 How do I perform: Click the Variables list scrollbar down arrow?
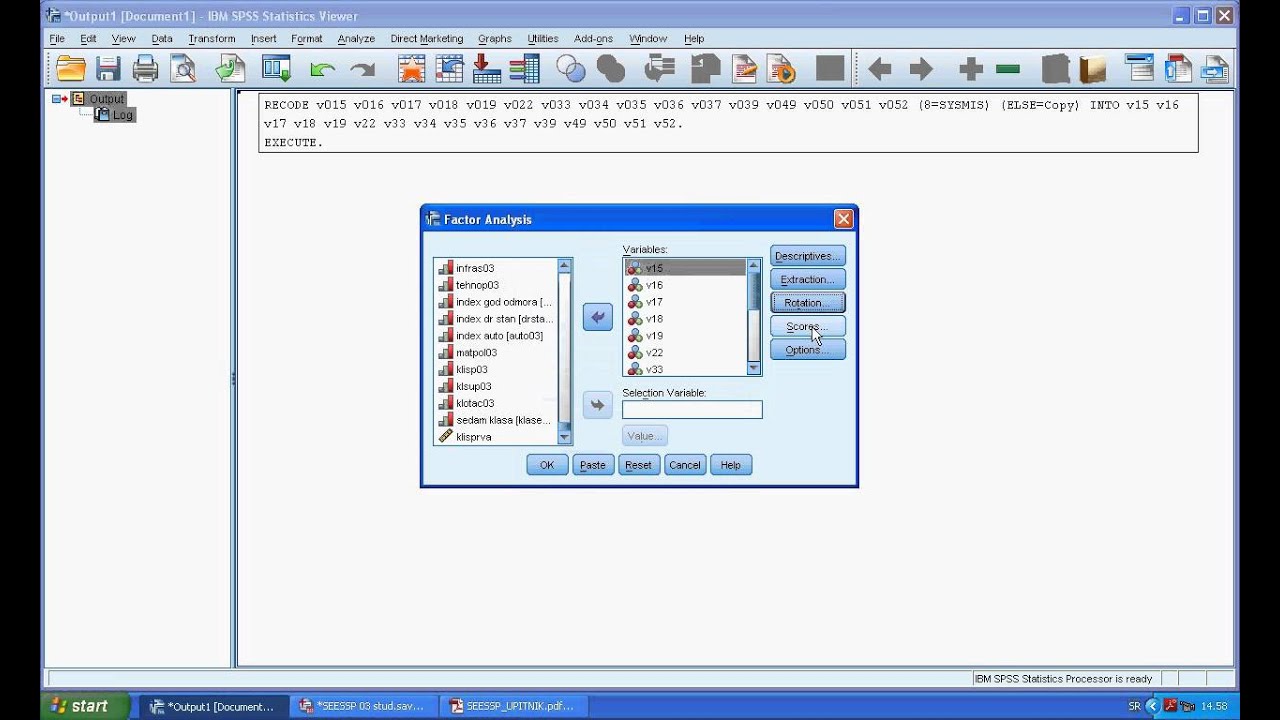(754, 369)
